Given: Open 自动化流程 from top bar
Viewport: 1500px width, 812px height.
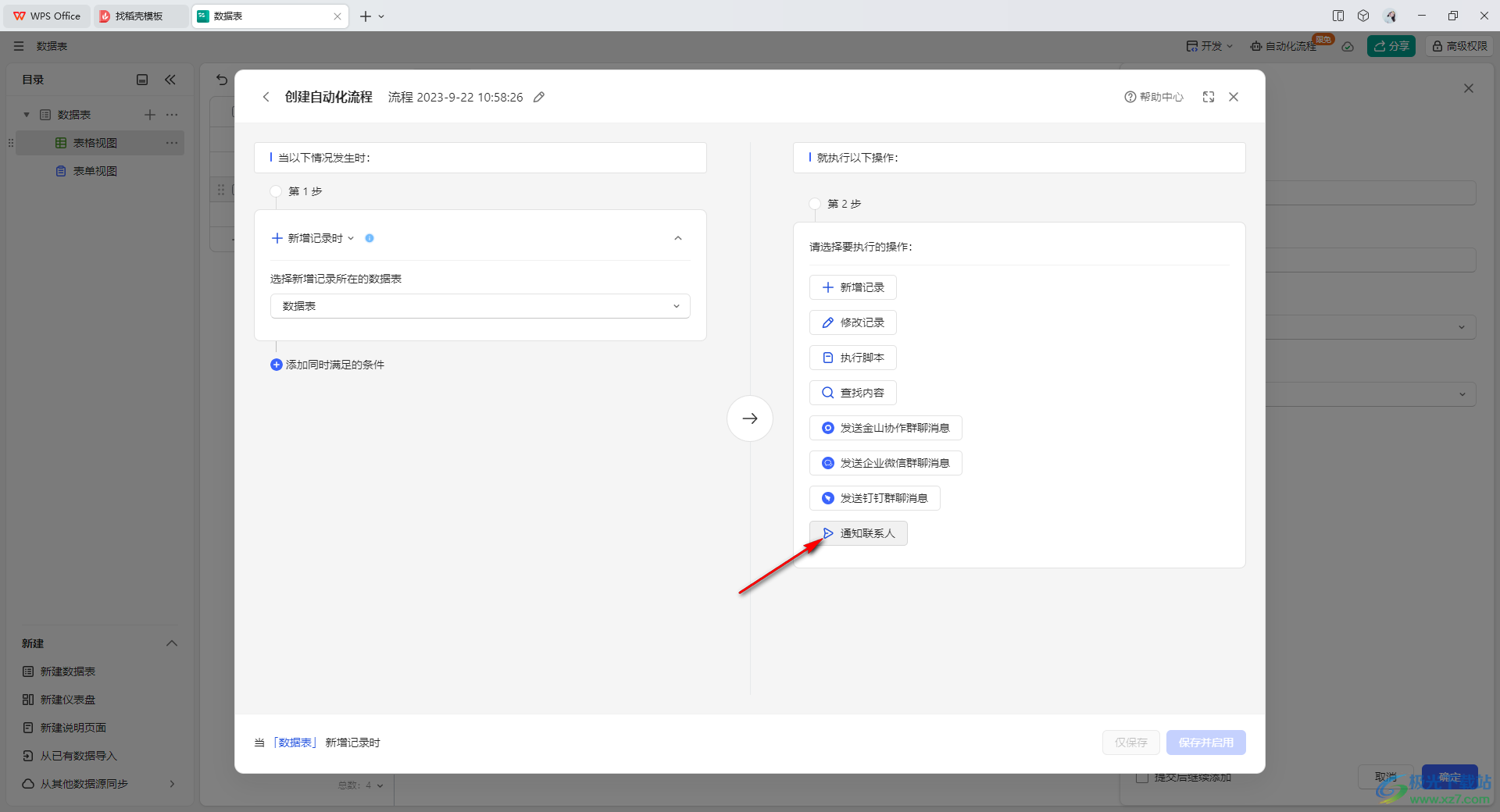Looking at the screenshot, I should pos(1284,46).
